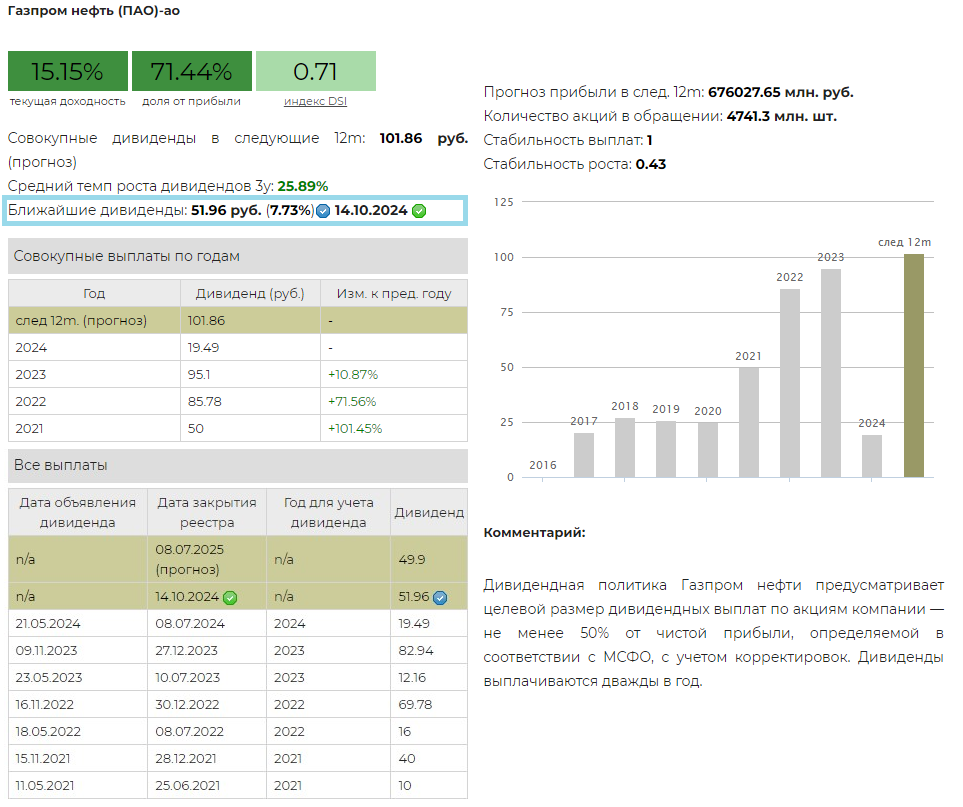Screen dimensions: 963x807
Task: Click the 'Дата закрытия реестра' column header
Action: [207, 512]
